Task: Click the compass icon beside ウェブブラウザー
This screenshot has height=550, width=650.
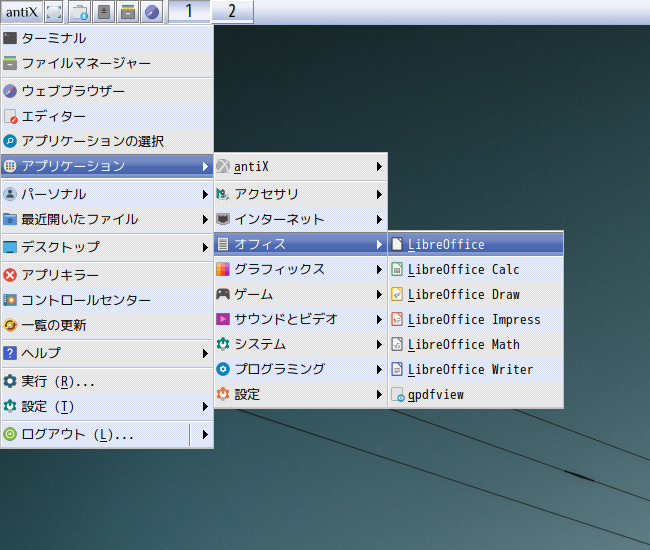Action: (x=10, y=91)
